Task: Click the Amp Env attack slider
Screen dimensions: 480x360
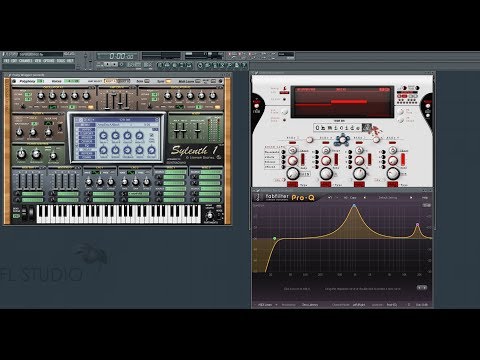Action: point(108,101)
